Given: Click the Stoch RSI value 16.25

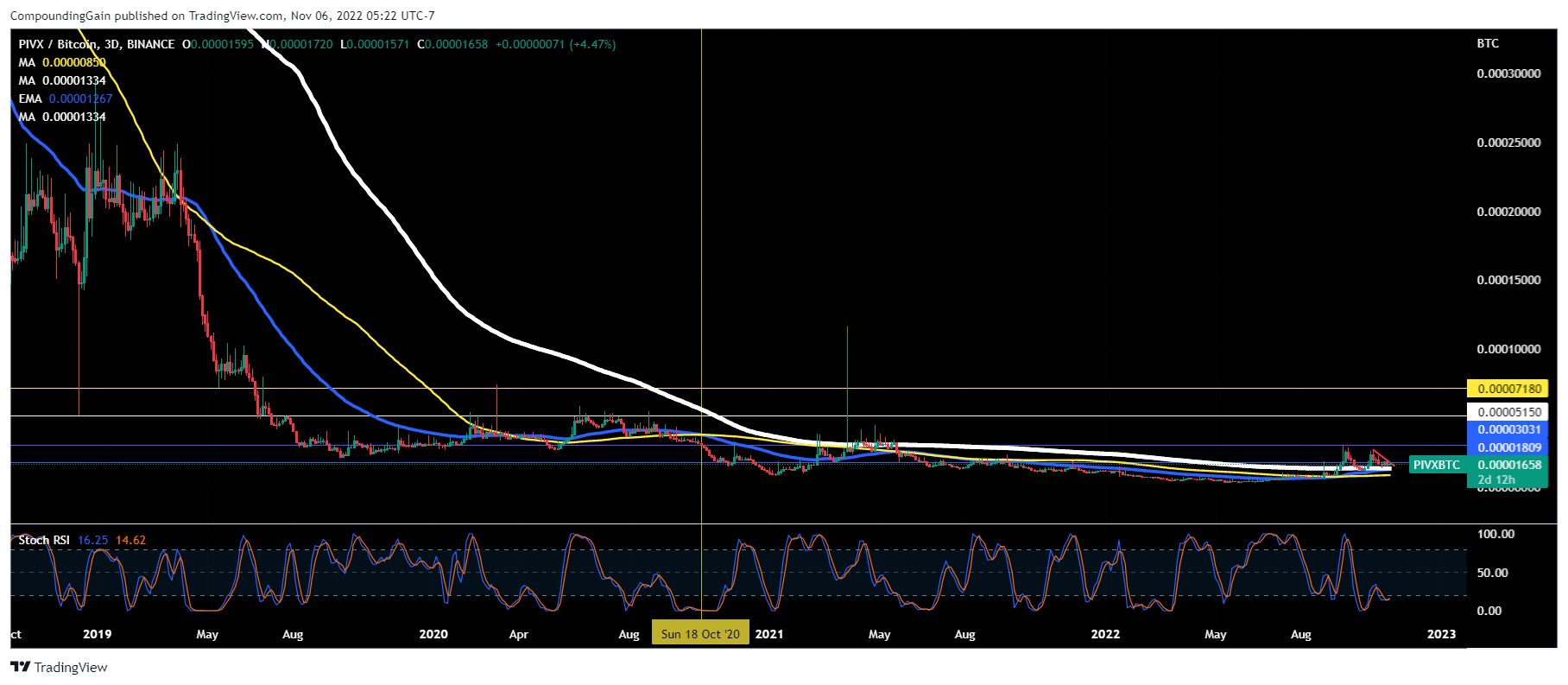Looking at the screenshot, I should click(93, 540).
